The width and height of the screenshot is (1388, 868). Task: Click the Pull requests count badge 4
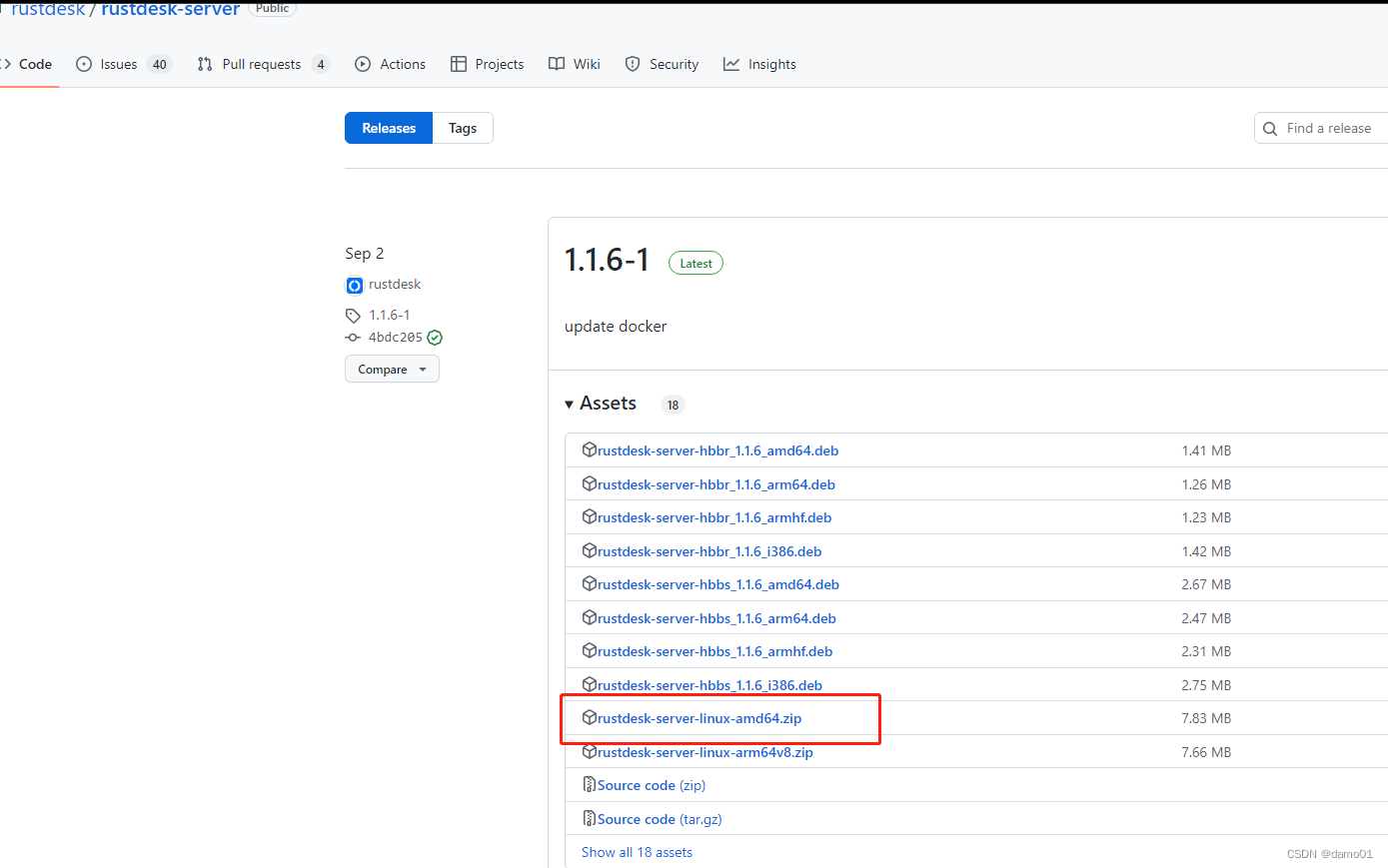coord(321,64)
